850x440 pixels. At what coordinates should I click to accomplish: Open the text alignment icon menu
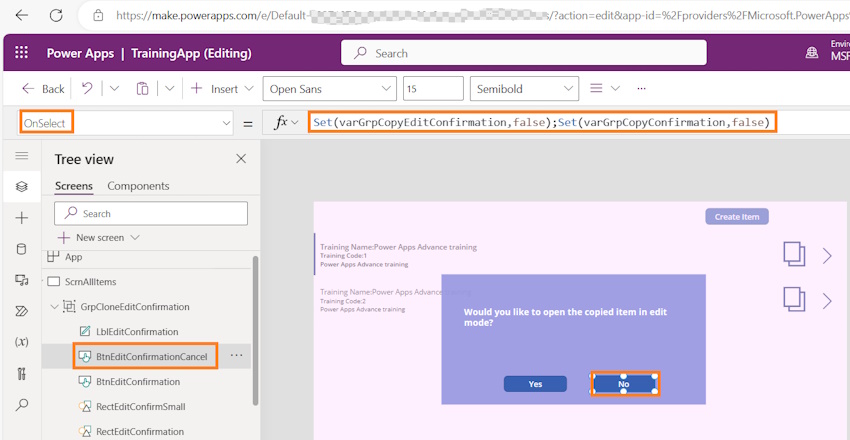tap(596, 88)
